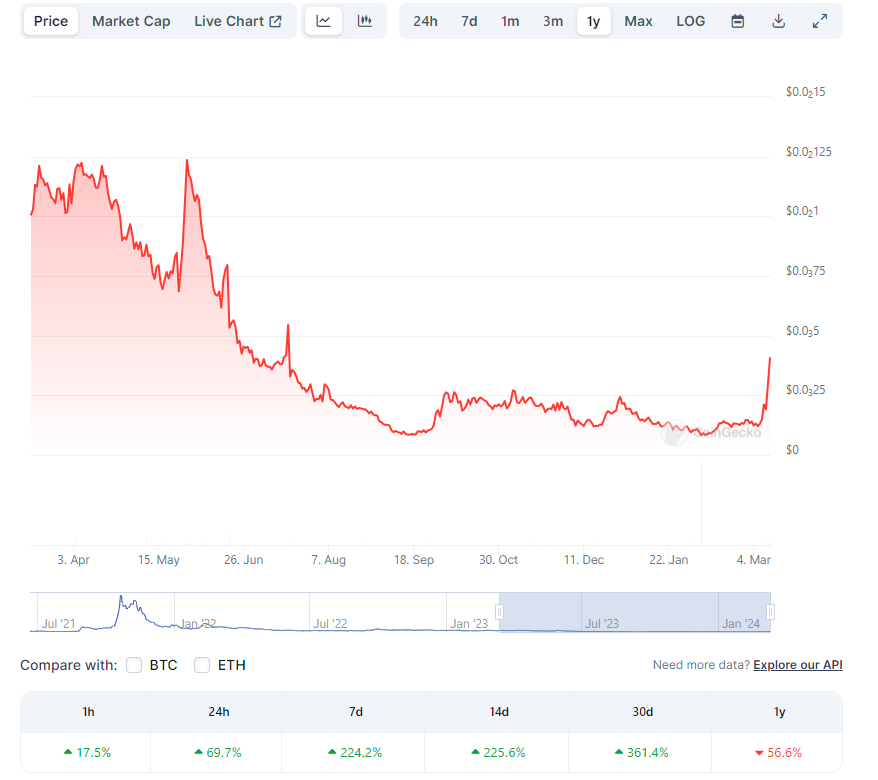The height and width of the screenshot is (780, 878).
Task: Open the Explore our API link
Action: [x=797, y=665]
